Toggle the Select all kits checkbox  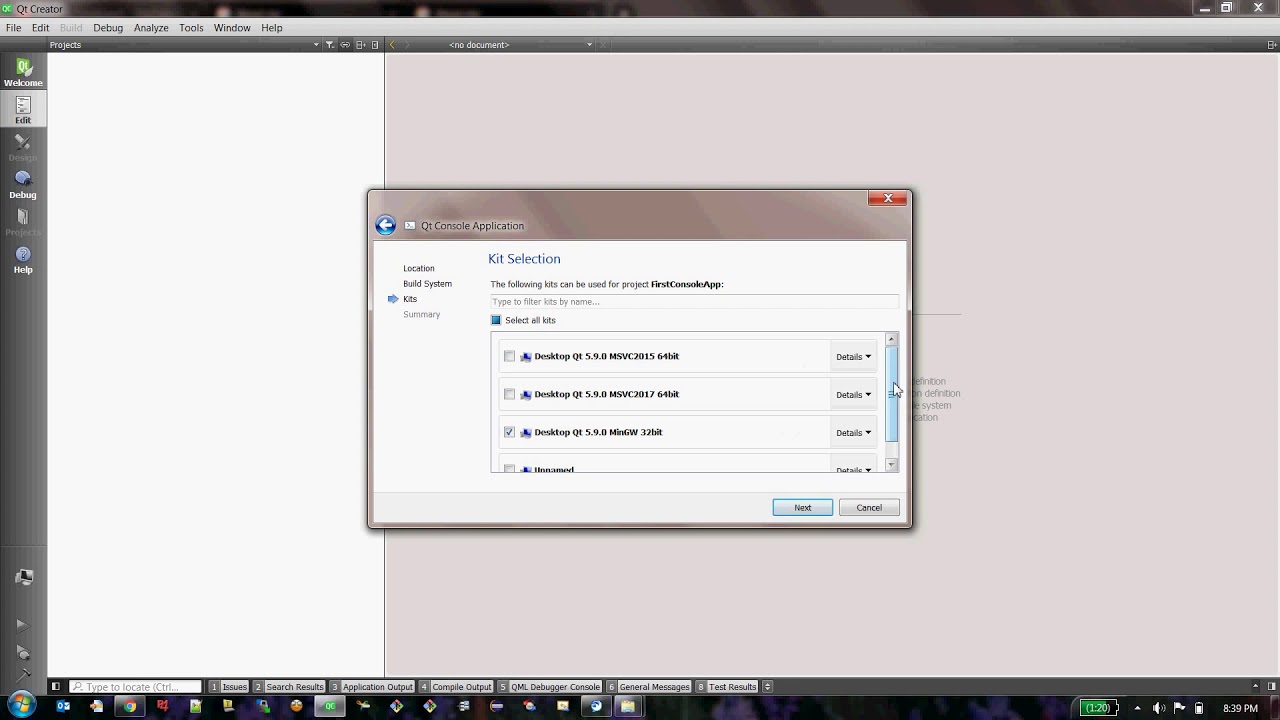[x=496, y=320]
